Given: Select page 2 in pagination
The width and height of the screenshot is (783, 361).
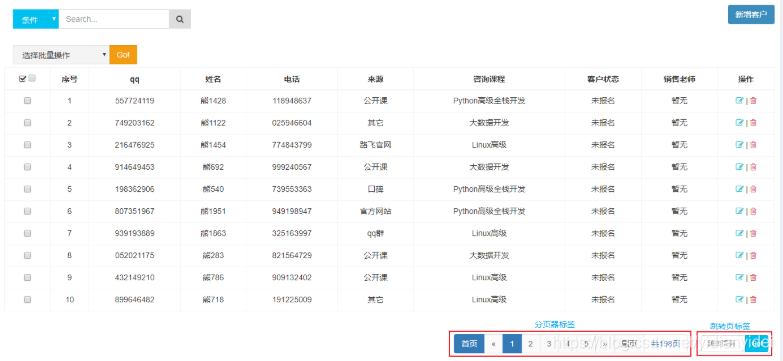Looking at the screenshot, I should 530,344.
